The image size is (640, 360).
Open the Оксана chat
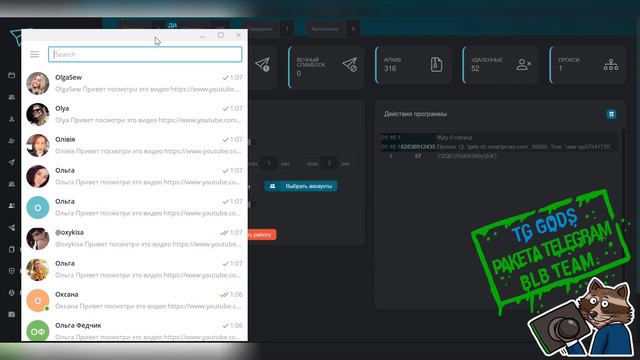click(134, 300)
